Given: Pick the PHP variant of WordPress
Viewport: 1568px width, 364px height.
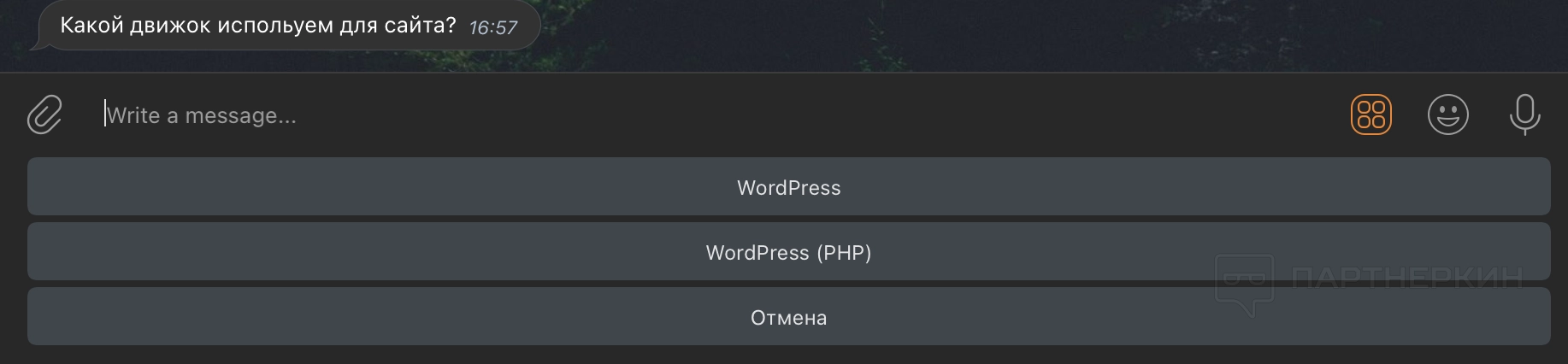Looking at the screenshot, I should tap(788, 252).
